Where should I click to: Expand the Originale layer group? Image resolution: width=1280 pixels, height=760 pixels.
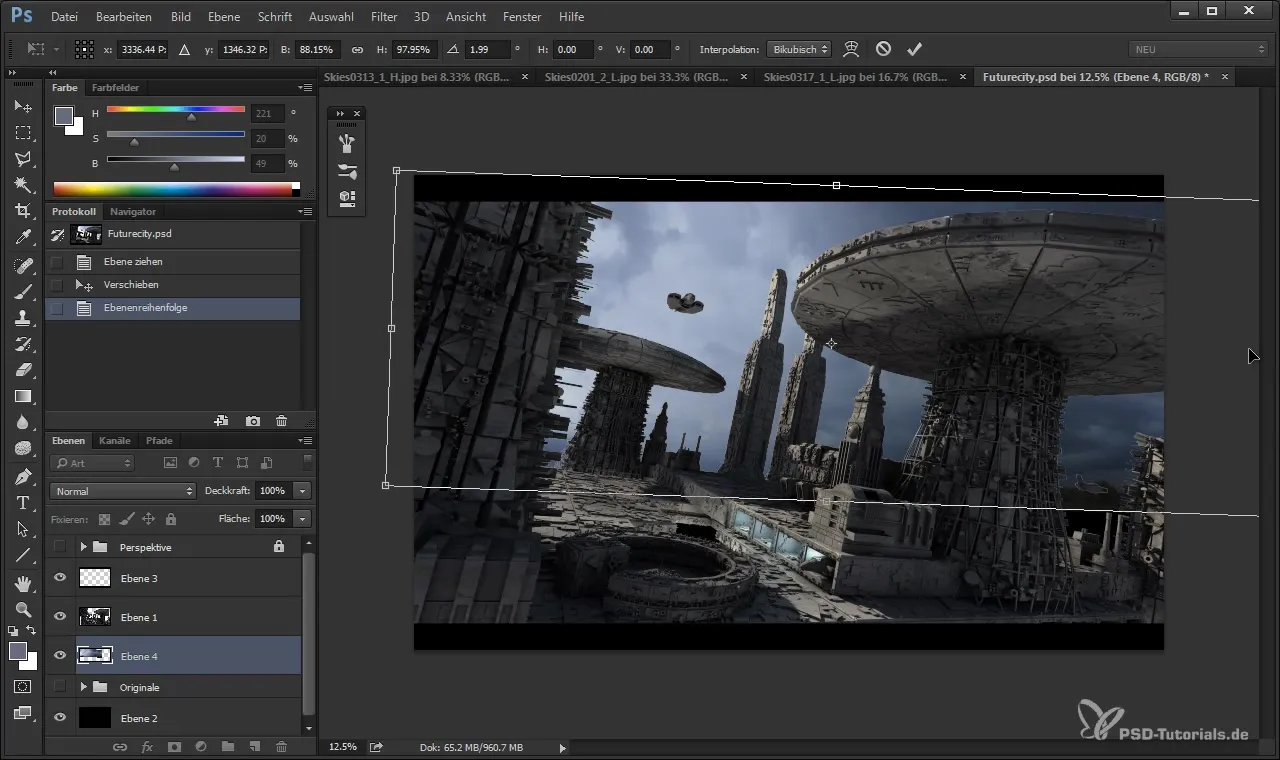[84, 687]
